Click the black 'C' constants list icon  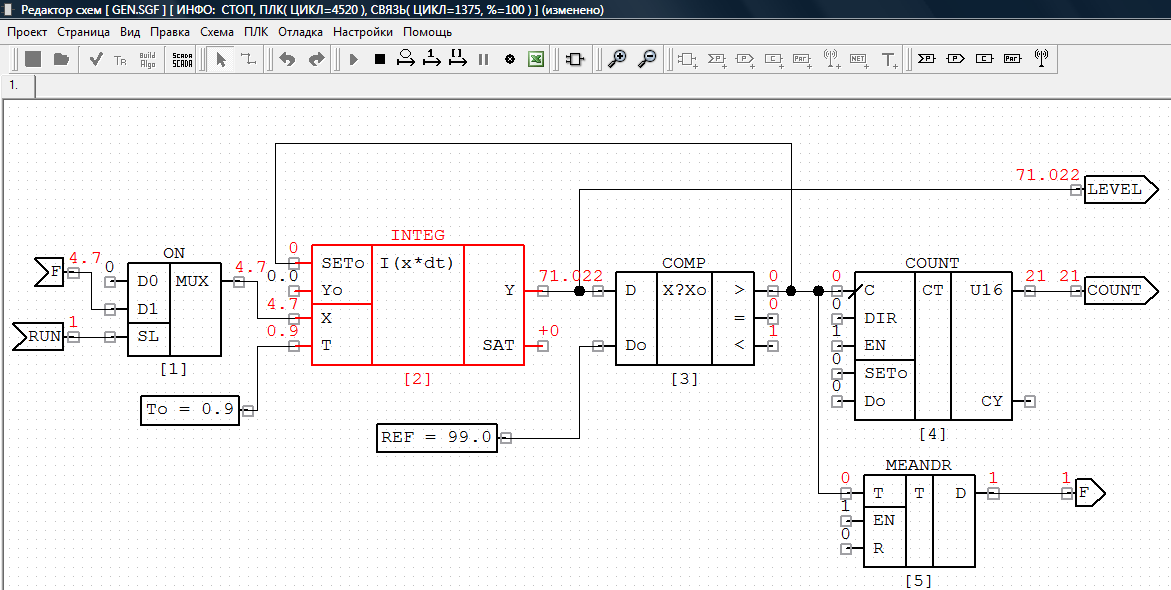[984, 58]
